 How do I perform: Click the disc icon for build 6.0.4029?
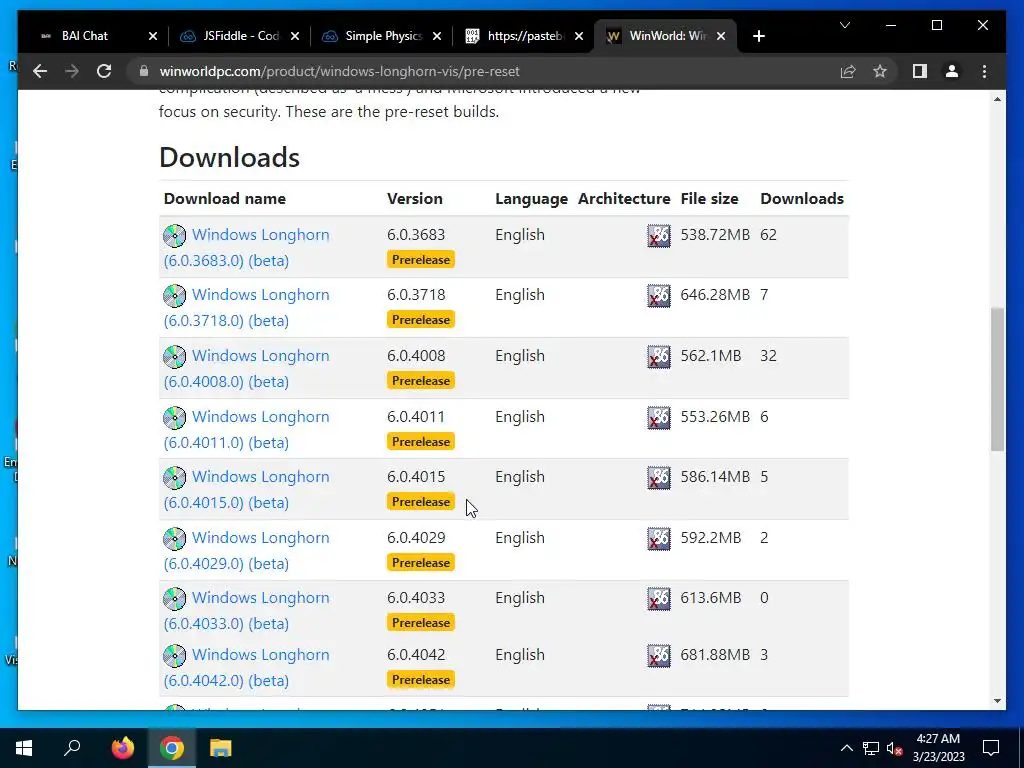[174, 539]
